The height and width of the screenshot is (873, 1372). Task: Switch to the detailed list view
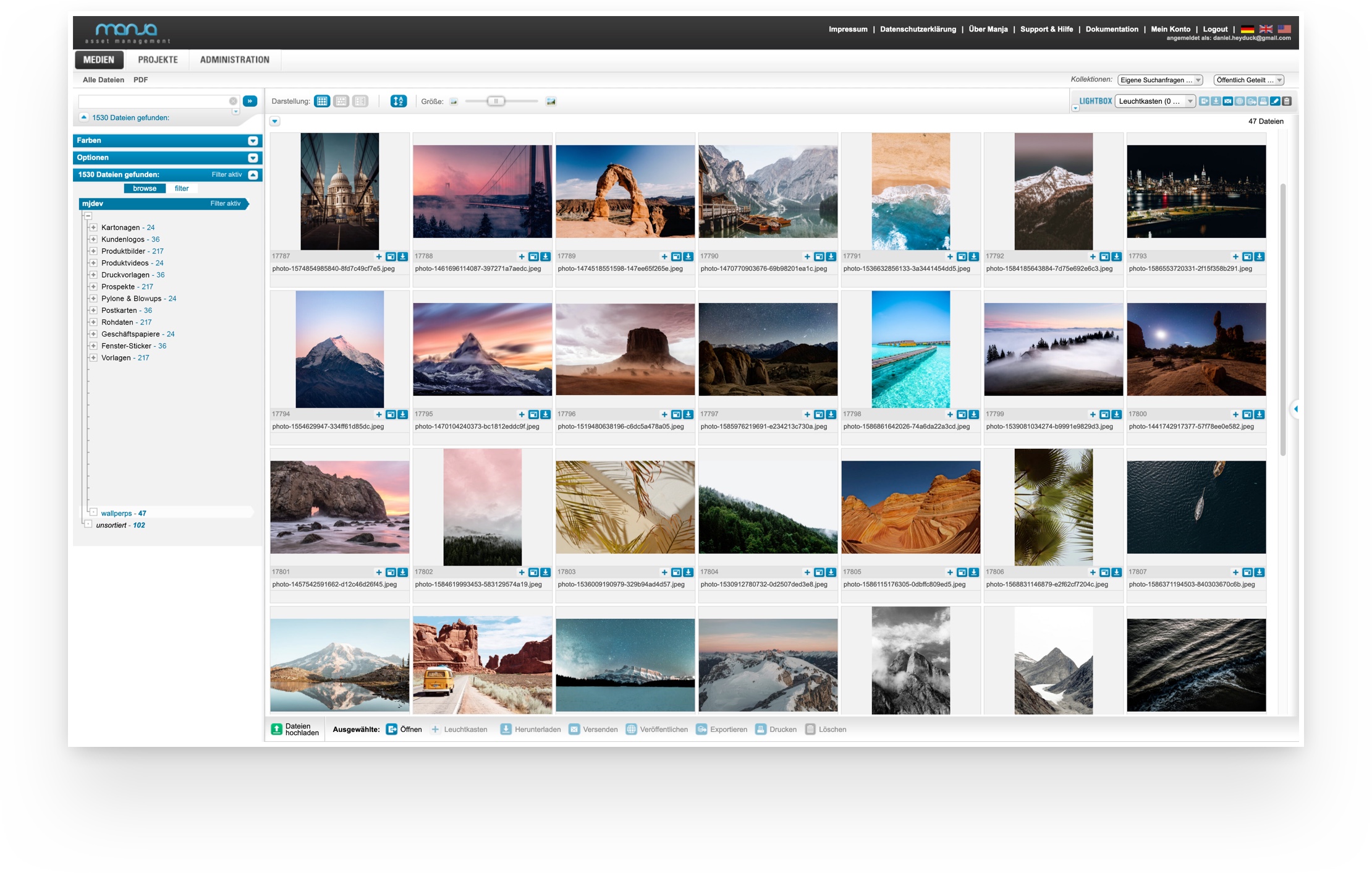(x=360, y=101)
